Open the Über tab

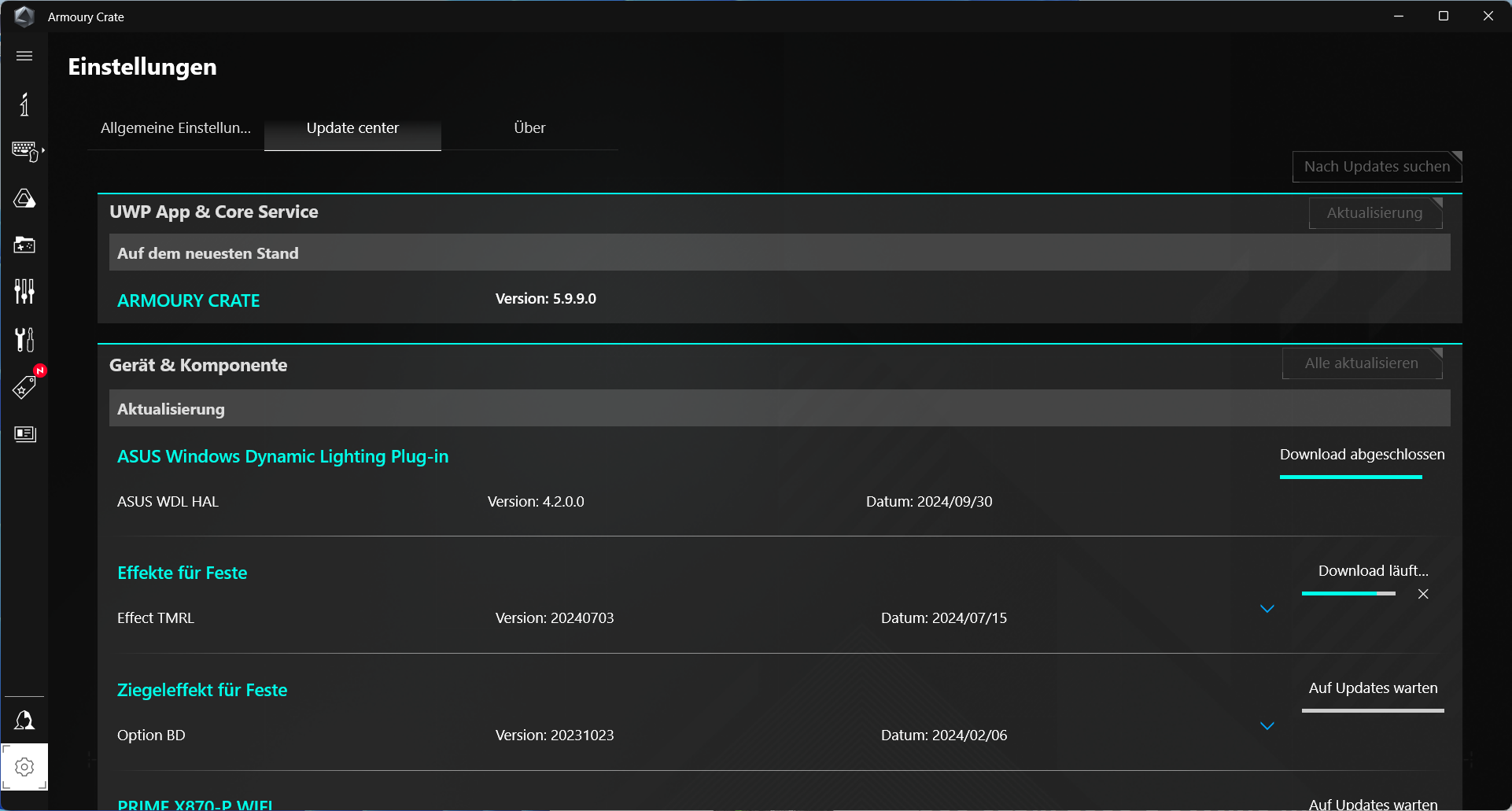[x=529, y=128]
